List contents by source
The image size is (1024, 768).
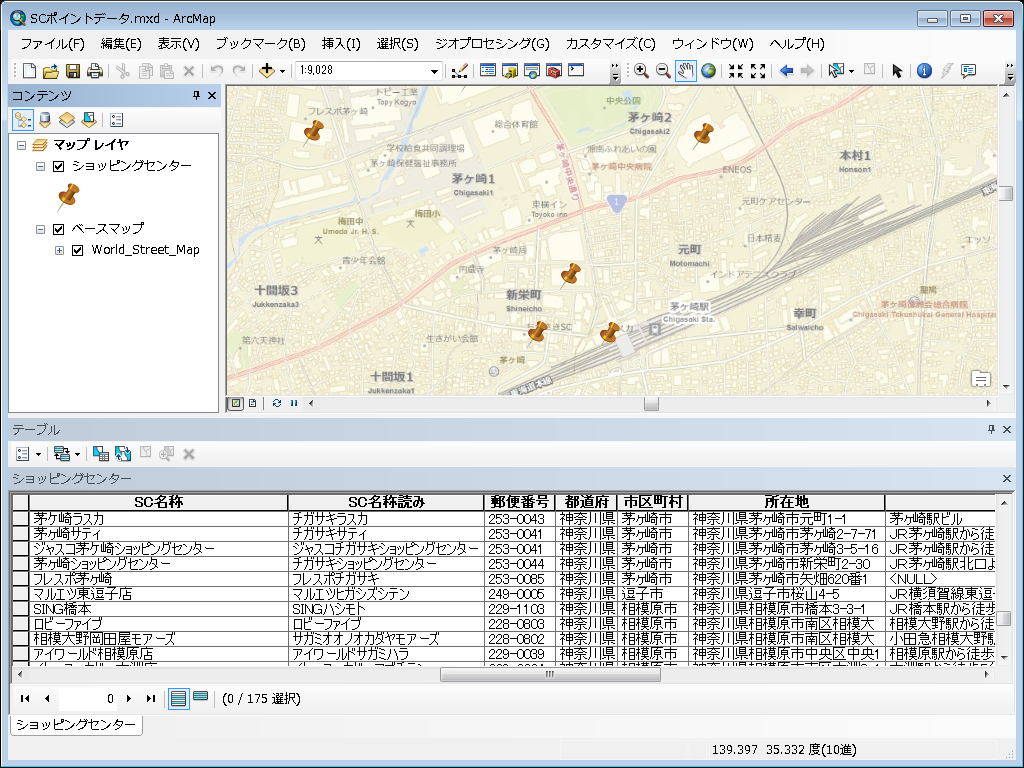[x=45, y=120]
